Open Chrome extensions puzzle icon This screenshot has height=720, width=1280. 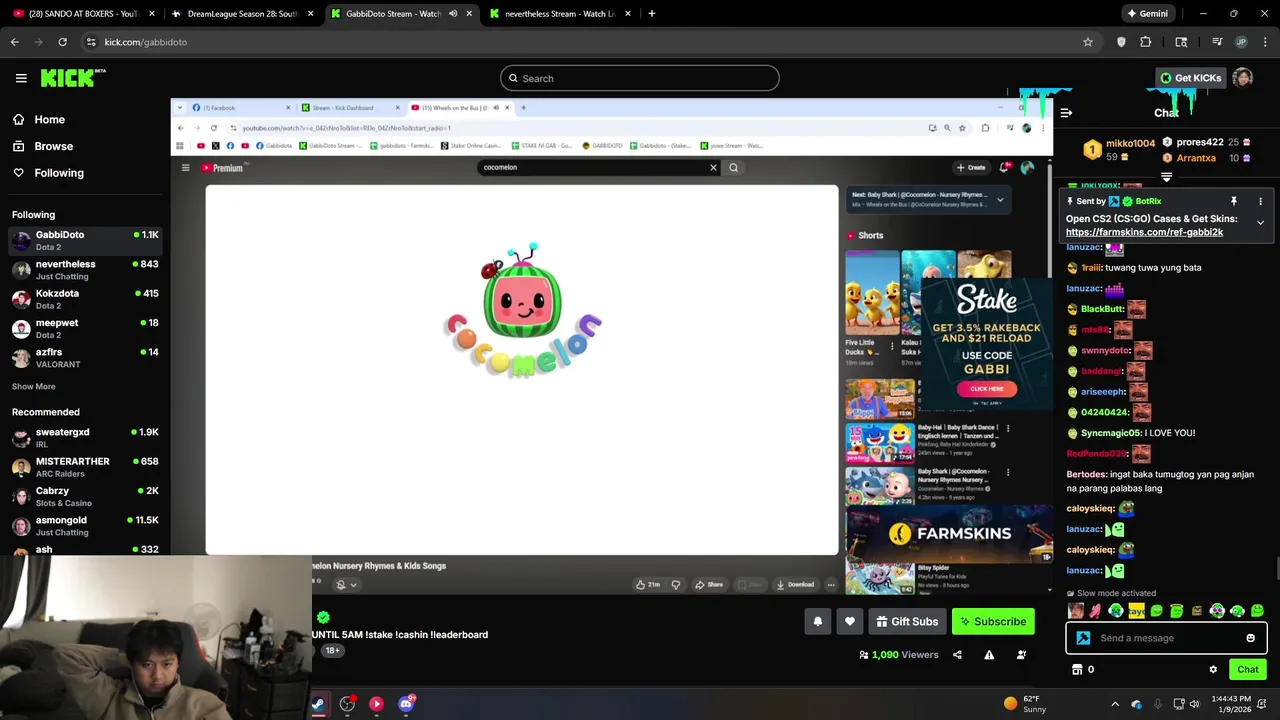tap(1145, 42)
